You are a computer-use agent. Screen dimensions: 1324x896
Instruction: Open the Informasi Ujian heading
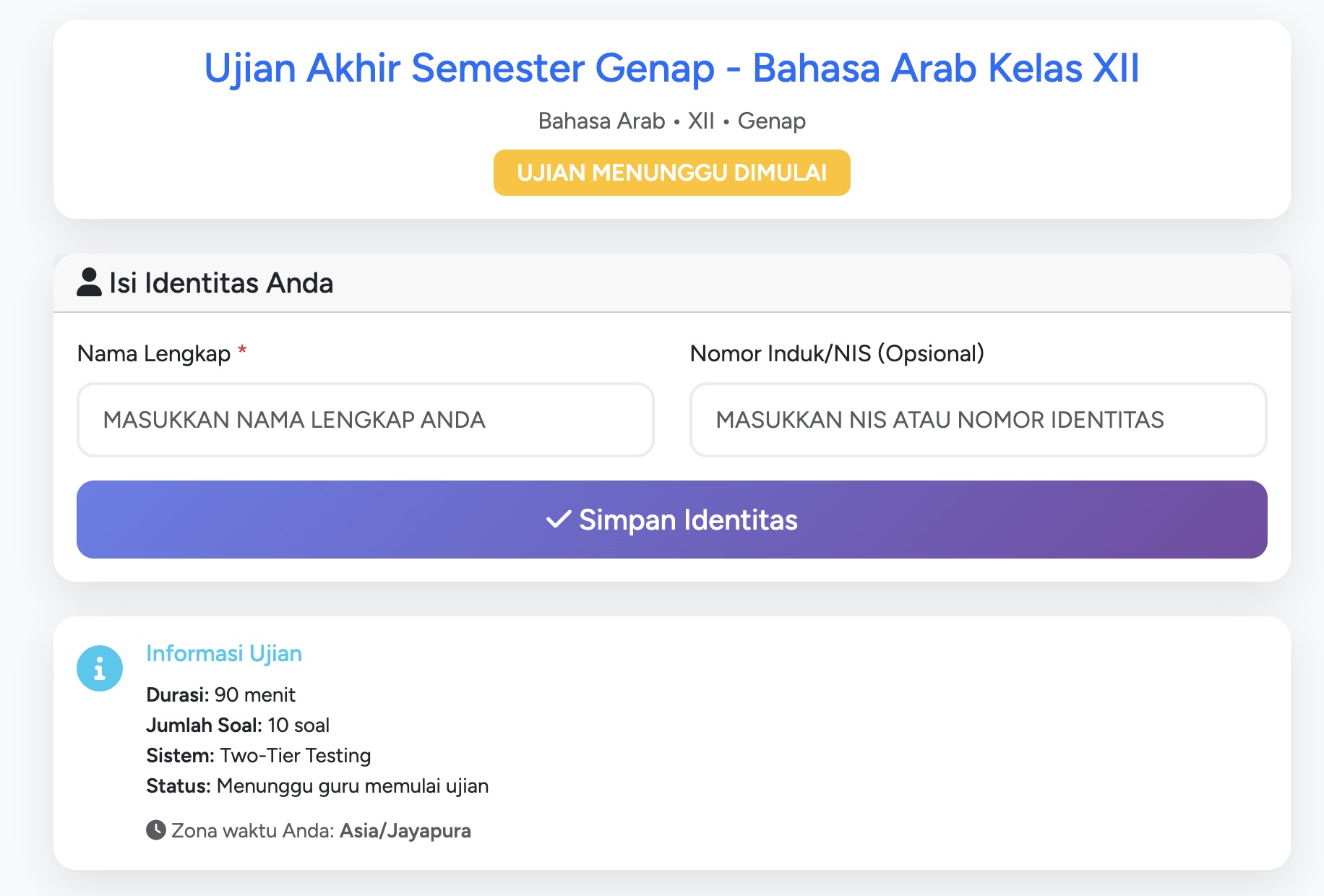[x=224, y=653]
